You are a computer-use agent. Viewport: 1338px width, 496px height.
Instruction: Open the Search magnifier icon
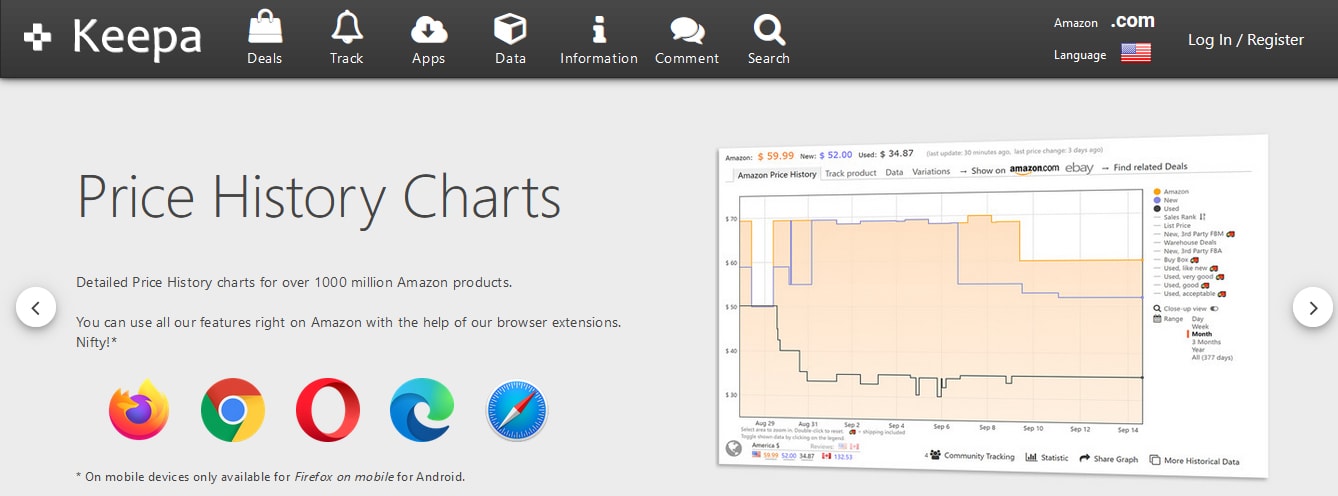pos(768,30)
